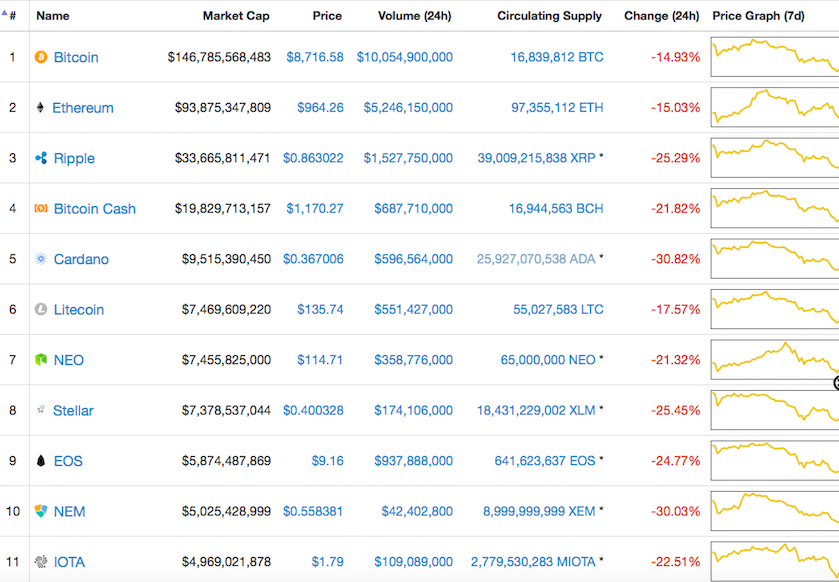
Task: Click the NEO green logo icon
Action: (41, 360)
